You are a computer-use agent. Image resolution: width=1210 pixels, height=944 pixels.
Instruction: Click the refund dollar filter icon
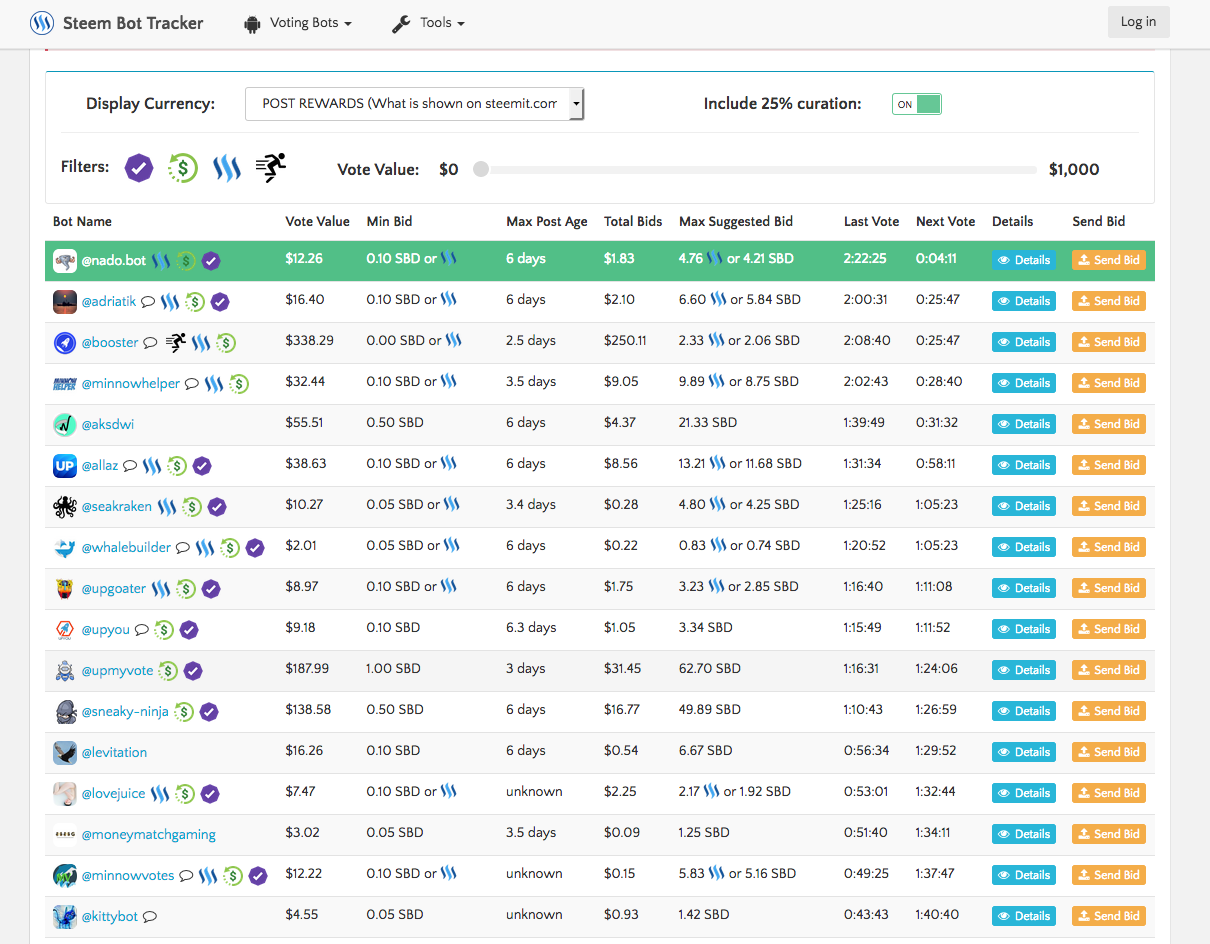click(x=182, y=168)
